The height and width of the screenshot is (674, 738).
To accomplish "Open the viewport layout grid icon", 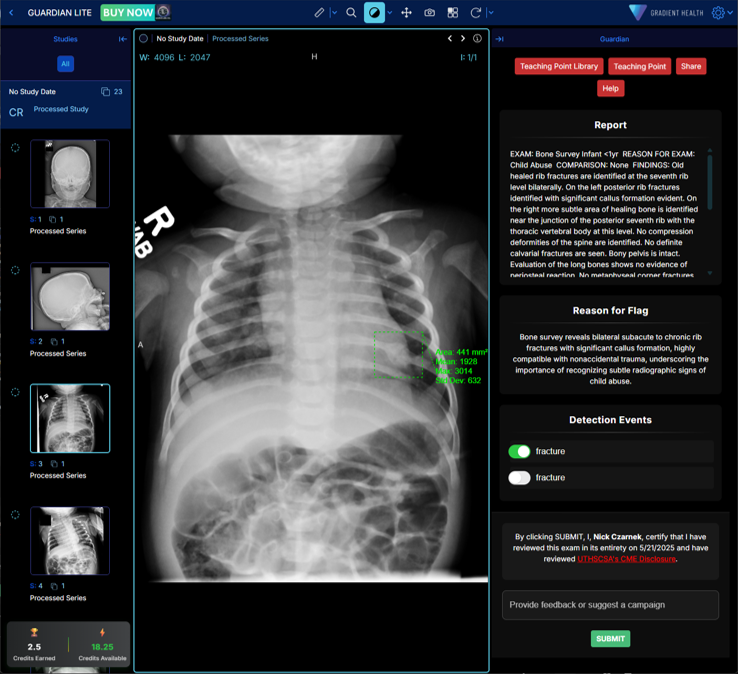I will (x=452, y=13).
